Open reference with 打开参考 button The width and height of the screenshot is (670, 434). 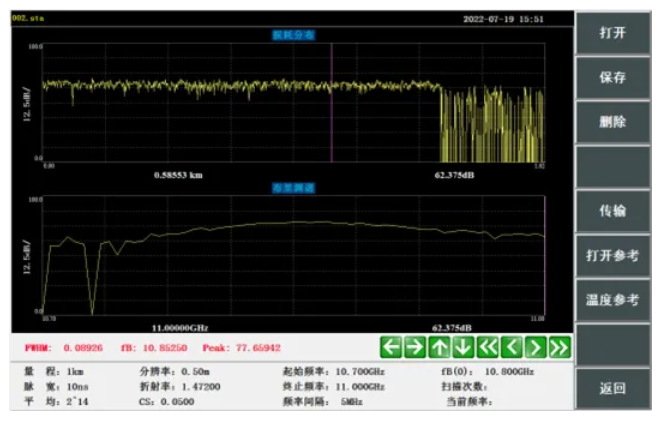pos(612,255)
